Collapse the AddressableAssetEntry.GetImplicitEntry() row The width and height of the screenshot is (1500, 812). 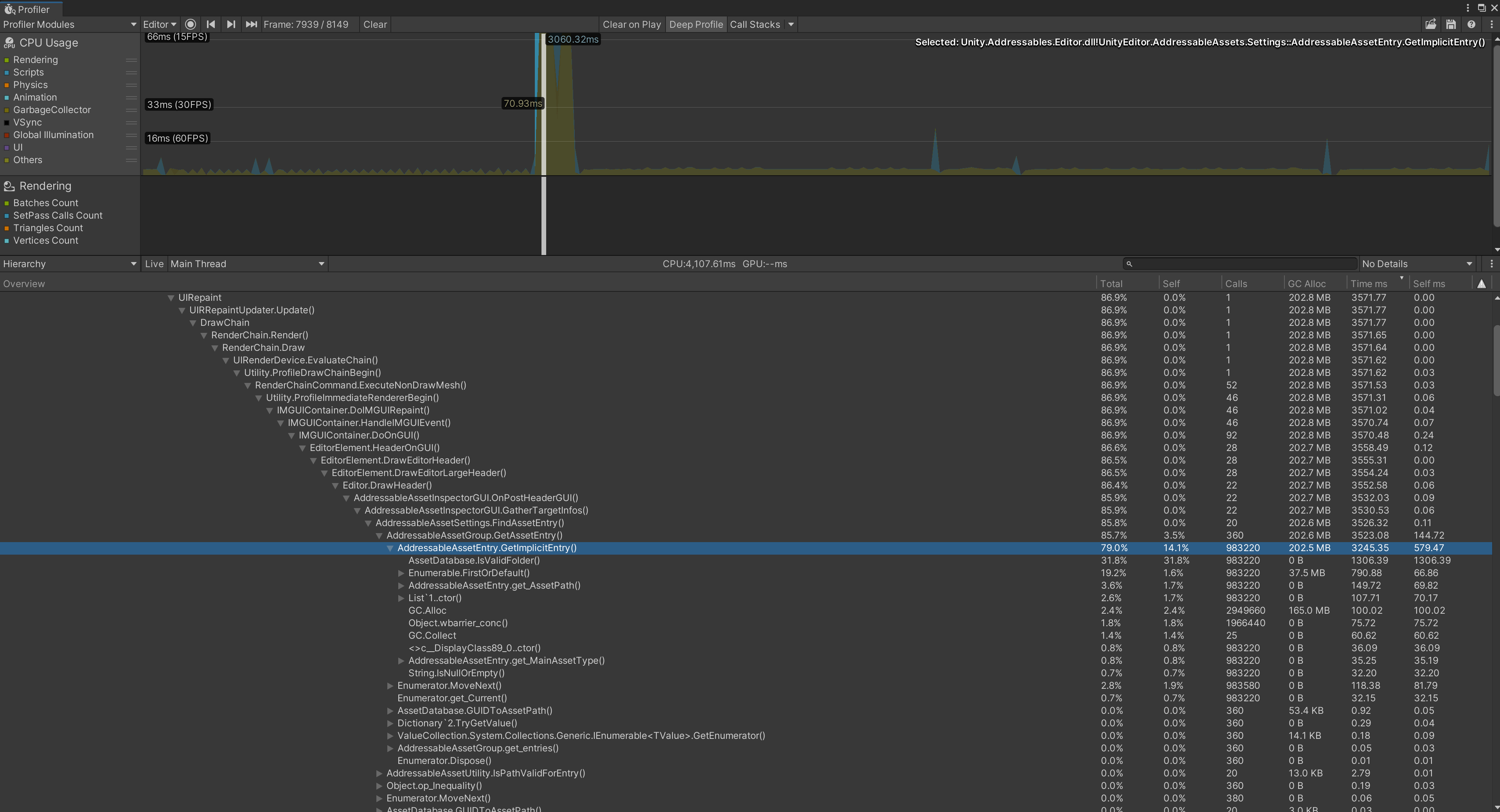pyautogui.click(x=390, y=548)
